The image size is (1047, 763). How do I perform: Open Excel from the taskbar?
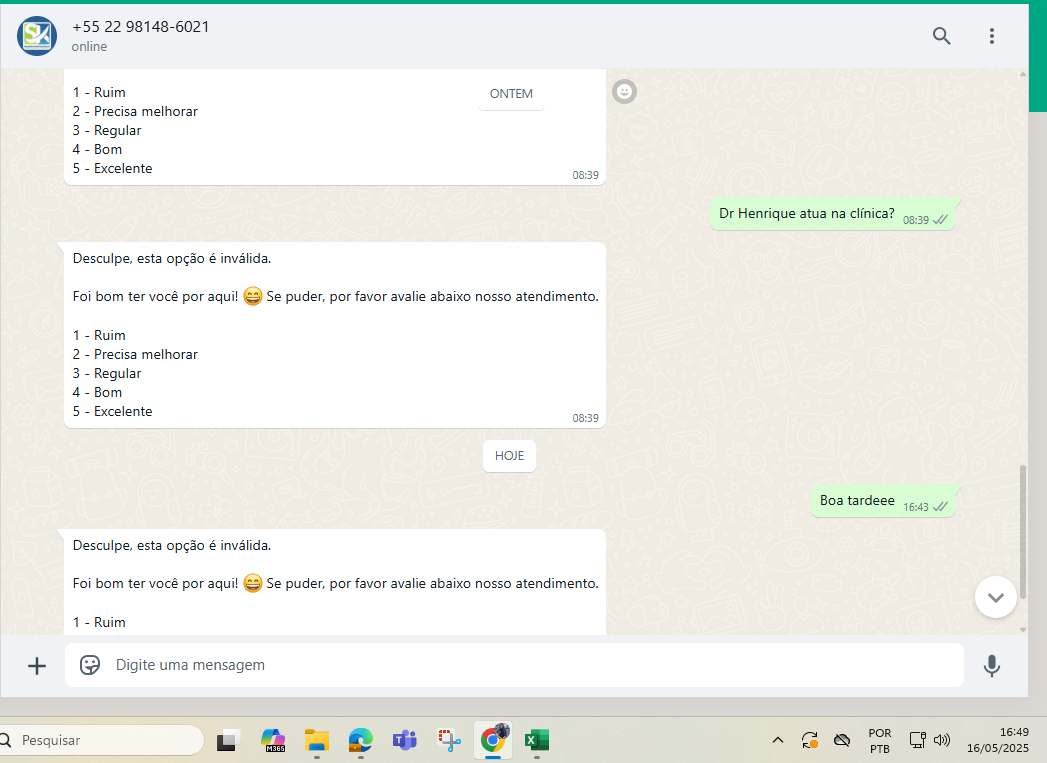coord(537,740)
